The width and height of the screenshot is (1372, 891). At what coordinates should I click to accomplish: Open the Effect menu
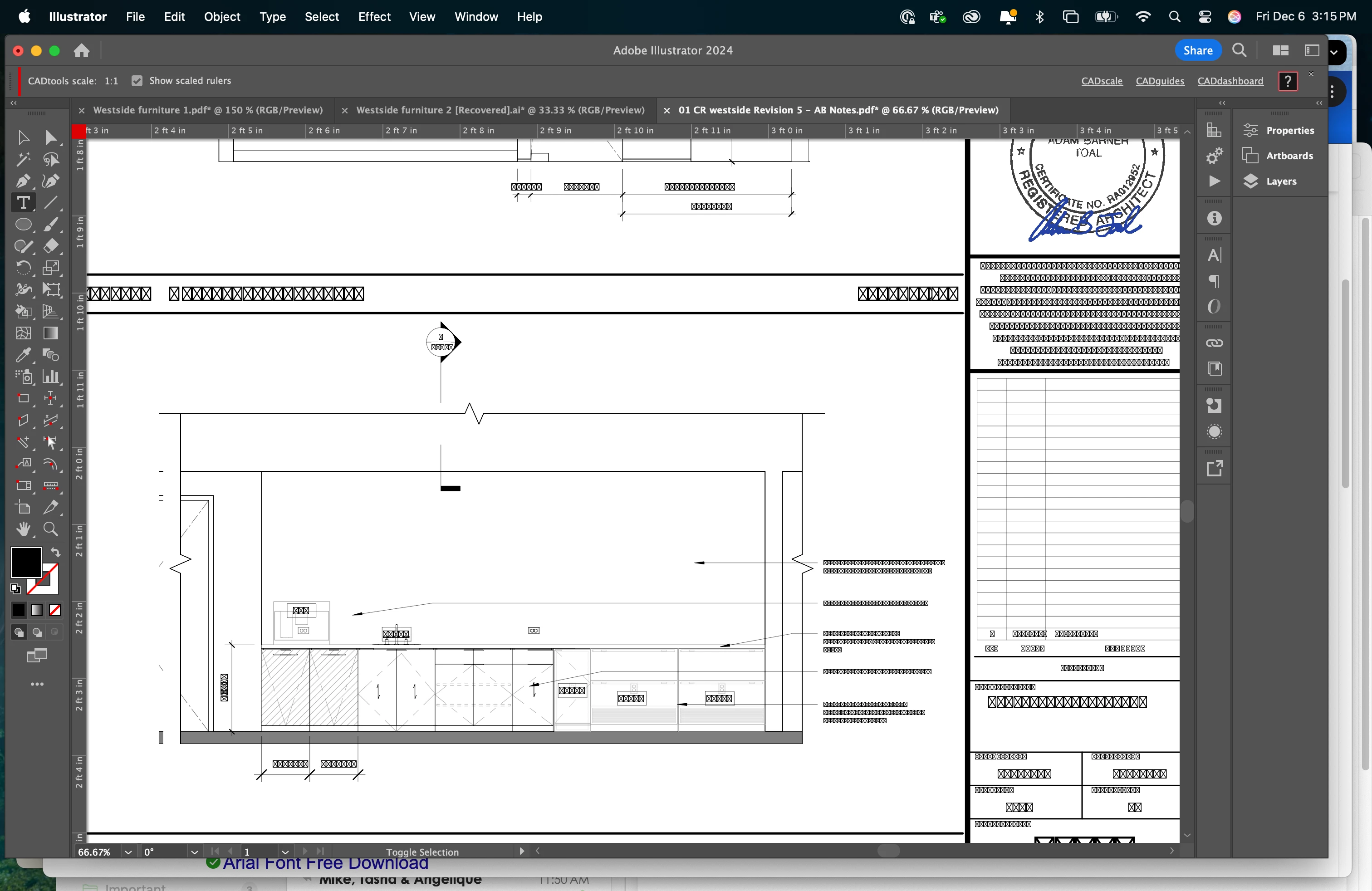[x=373, y=17]
